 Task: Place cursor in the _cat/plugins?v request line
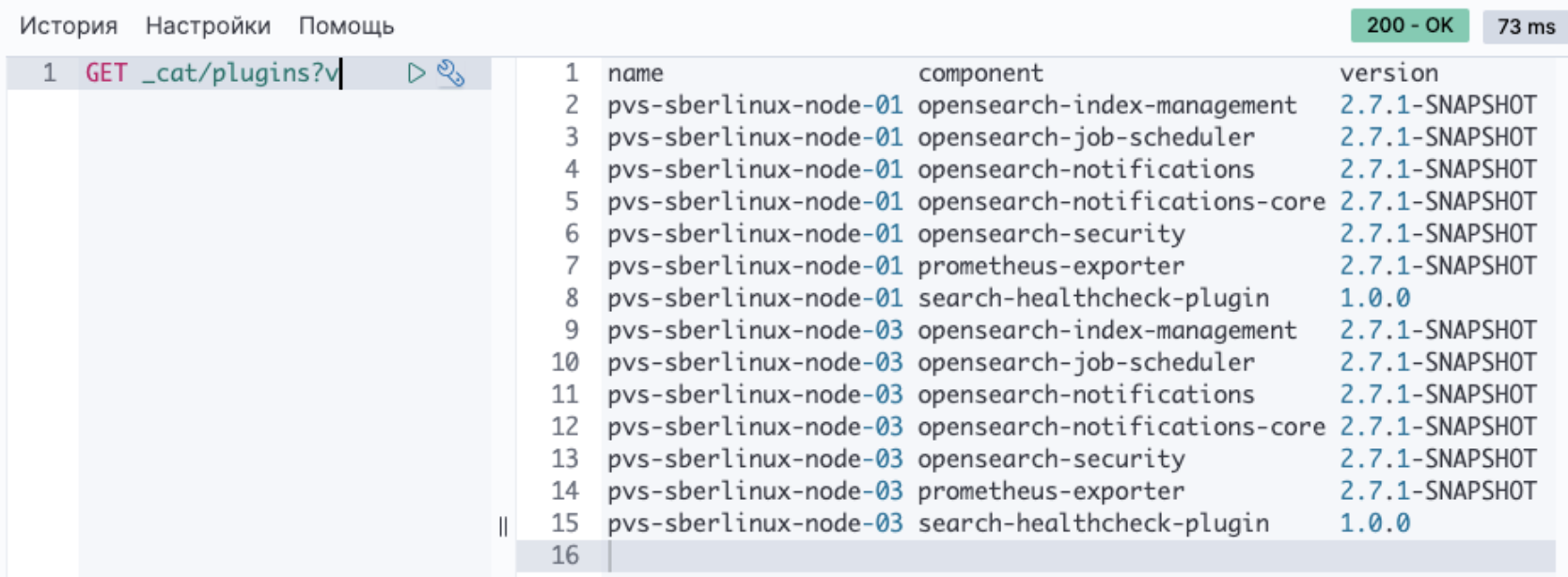coord(241,73)
